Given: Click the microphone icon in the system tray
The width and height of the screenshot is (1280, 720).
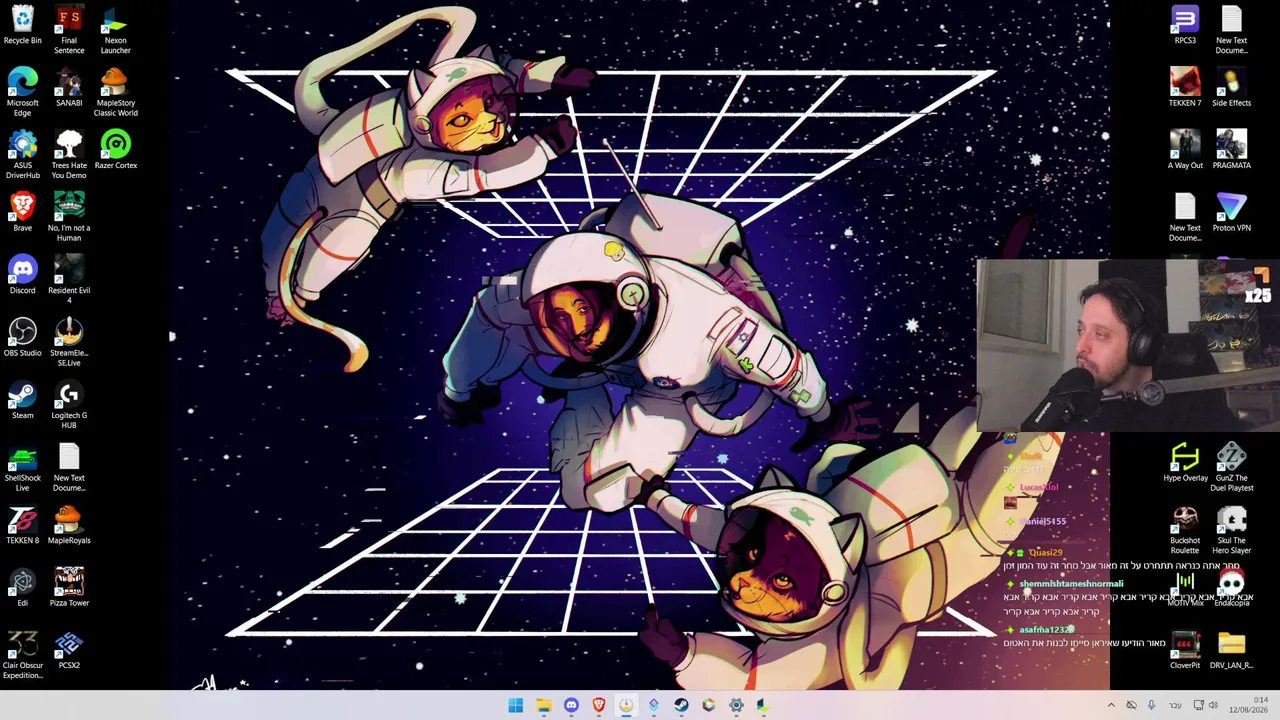Looking at the screenshot, I should click(x=1151, y=705).
